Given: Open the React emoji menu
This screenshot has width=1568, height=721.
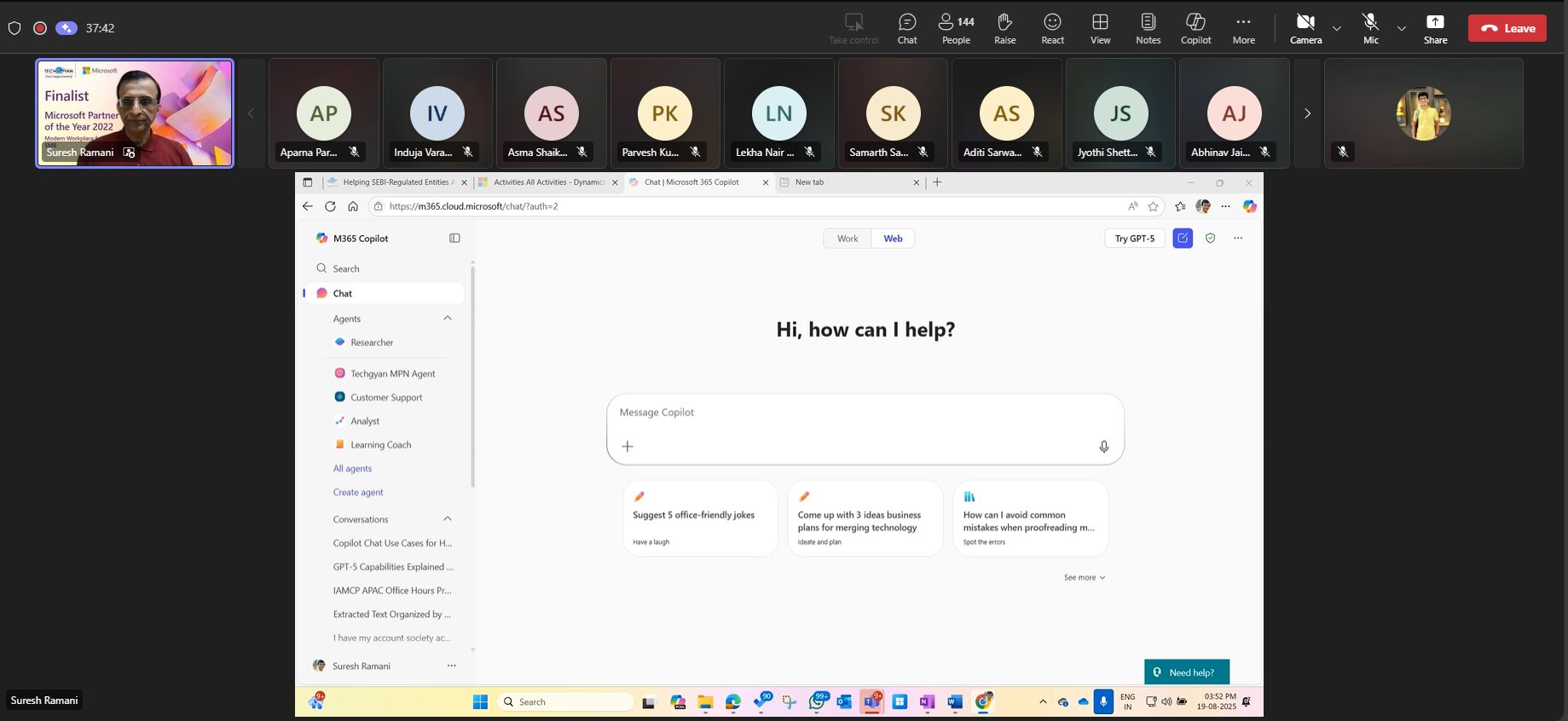Looking at the screenshot, I should 1052,28.
